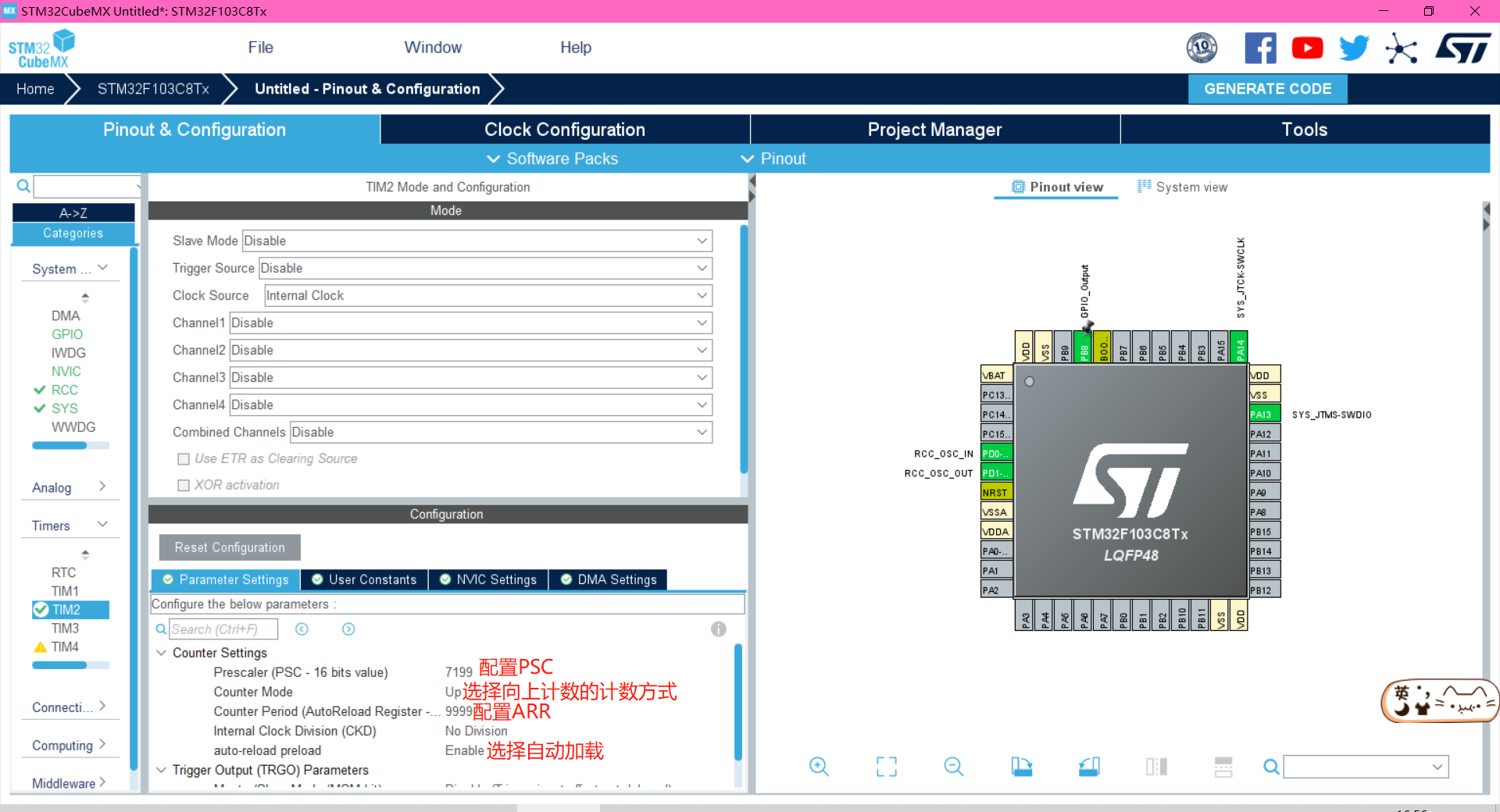Toggle split vertical view icon
The width and height of the screenshot is (1500, 812).
coord(1156,767)
